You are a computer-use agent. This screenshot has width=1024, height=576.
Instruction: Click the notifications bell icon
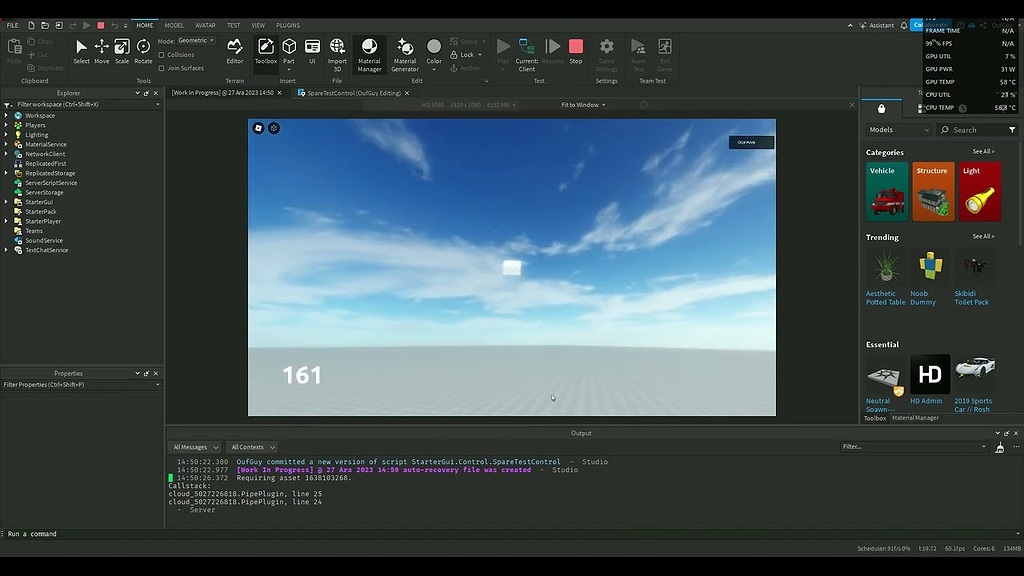click(x=904, y=25)
